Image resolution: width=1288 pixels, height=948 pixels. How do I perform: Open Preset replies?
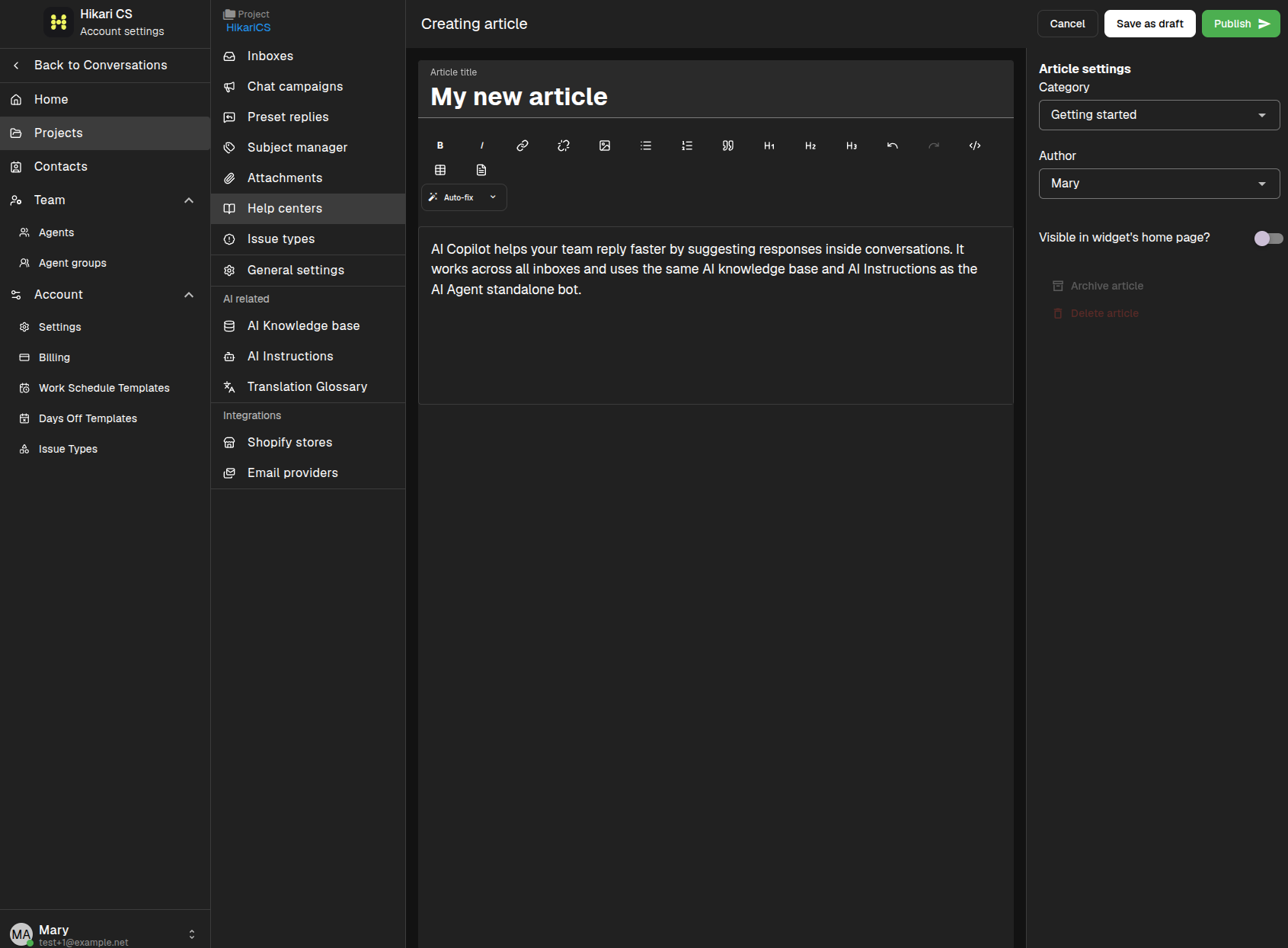[x=308, y=117]
